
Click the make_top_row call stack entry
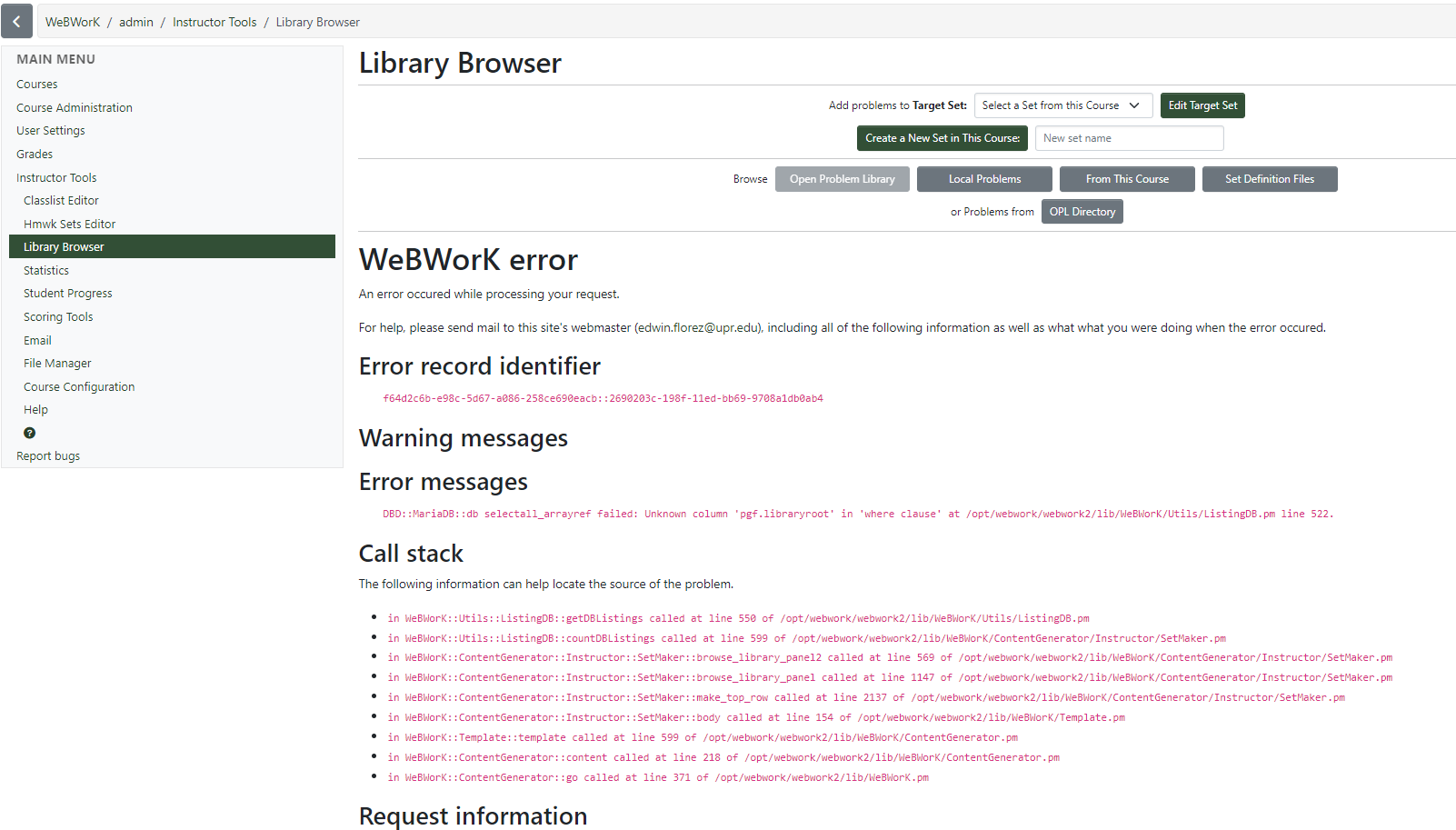(x=866, y=697)
